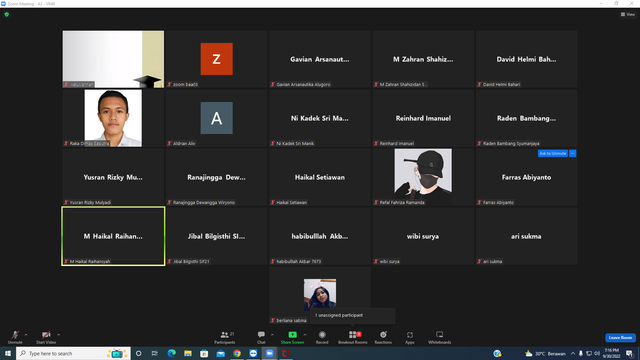Show hidden system tray icons

(573, 353)
